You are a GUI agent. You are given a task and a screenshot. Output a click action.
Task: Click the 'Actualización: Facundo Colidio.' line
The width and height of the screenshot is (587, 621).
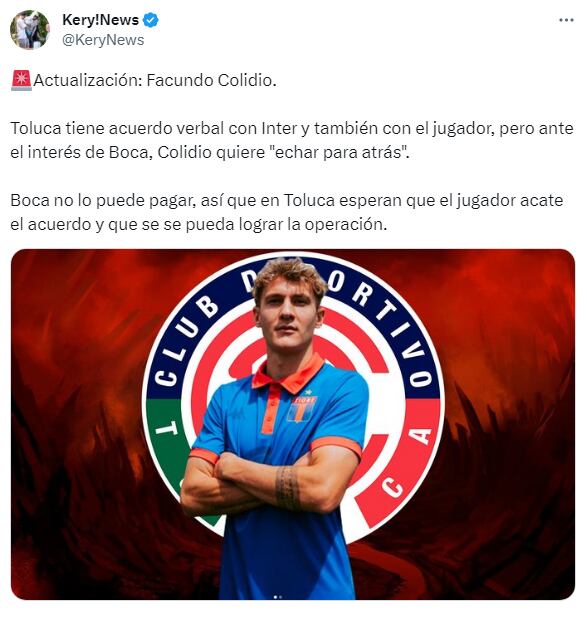[x=155, y=80]
